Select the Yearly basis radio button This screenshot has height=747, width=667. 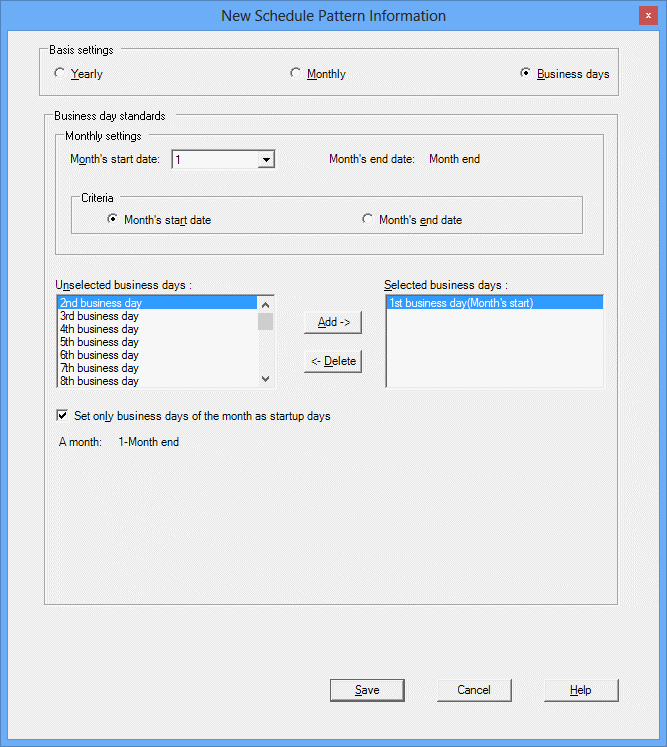point(60,73)
